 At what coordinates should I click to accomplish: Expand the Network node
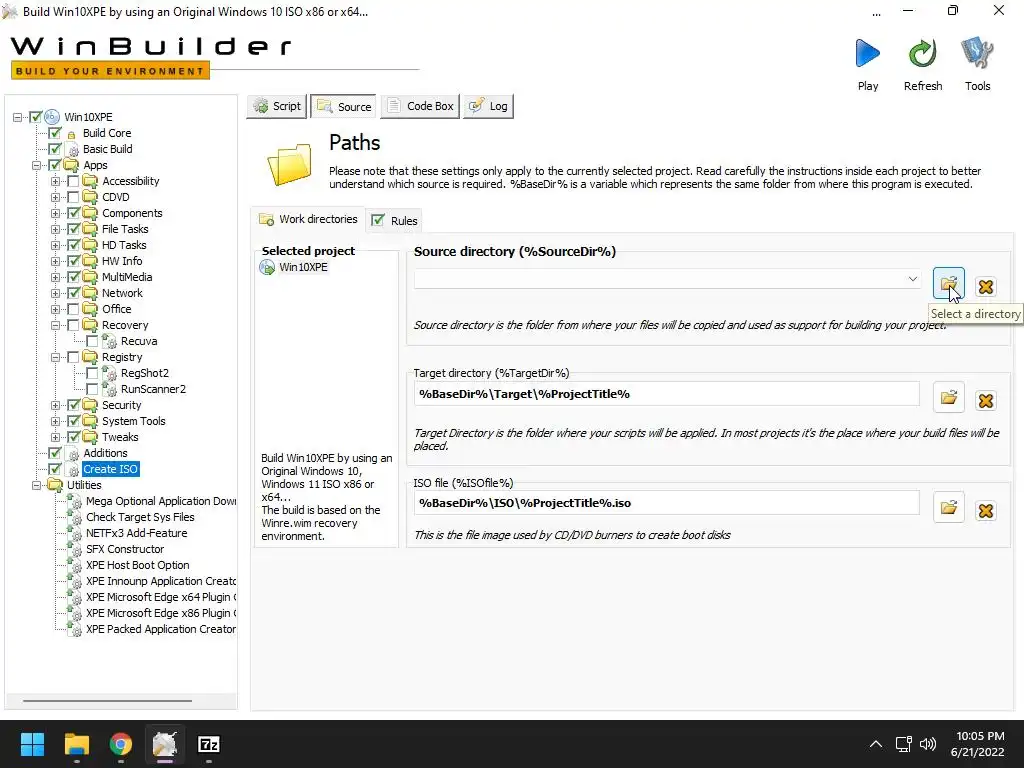point(56,293)
